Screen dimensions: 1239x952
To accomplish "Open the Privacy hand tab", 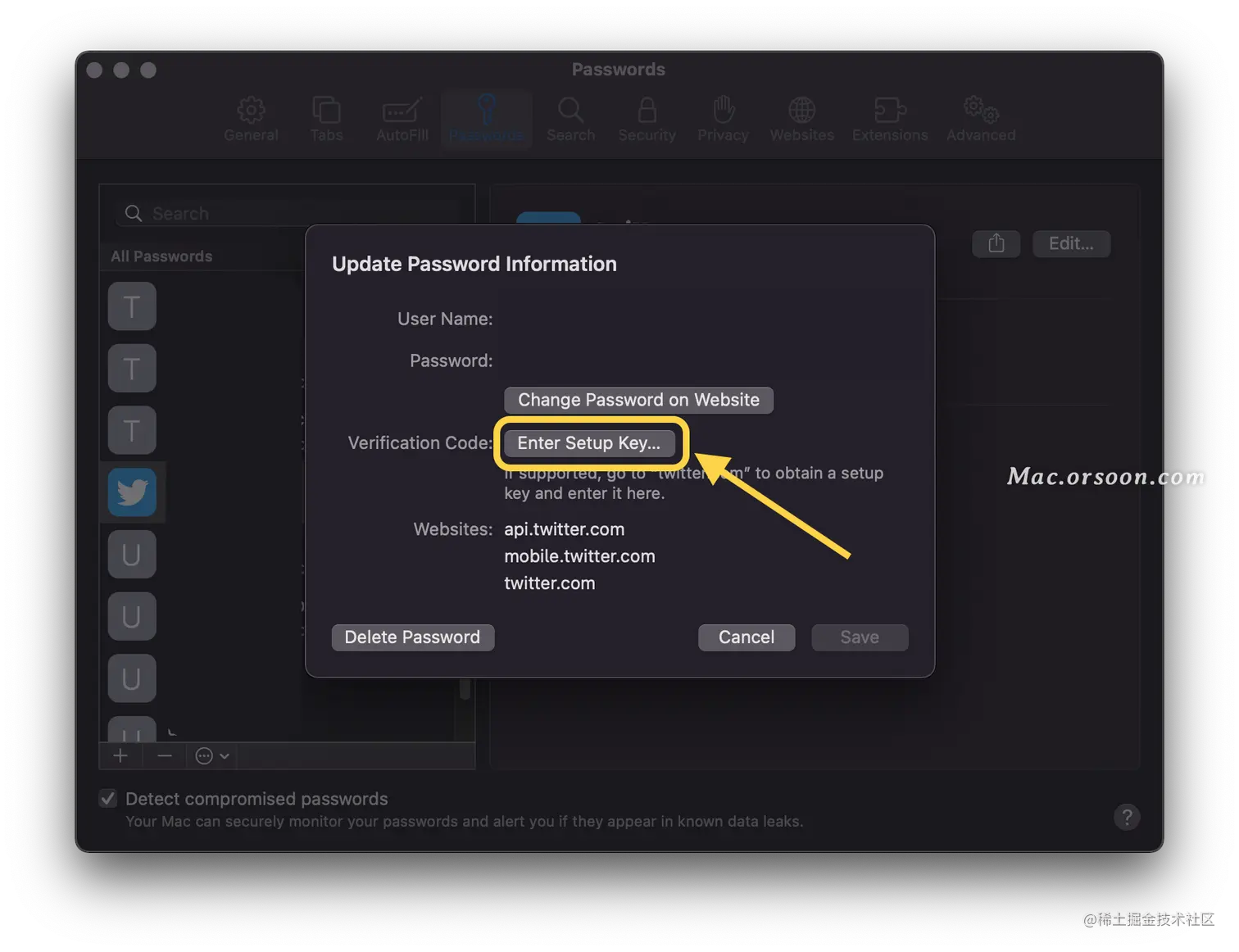I will pos(723,120).
